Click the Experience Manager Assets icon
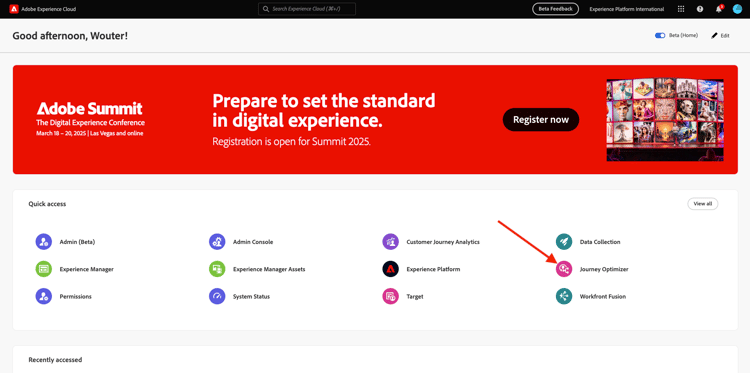Viewport: 750px width, 373px height. click(217, 269)
